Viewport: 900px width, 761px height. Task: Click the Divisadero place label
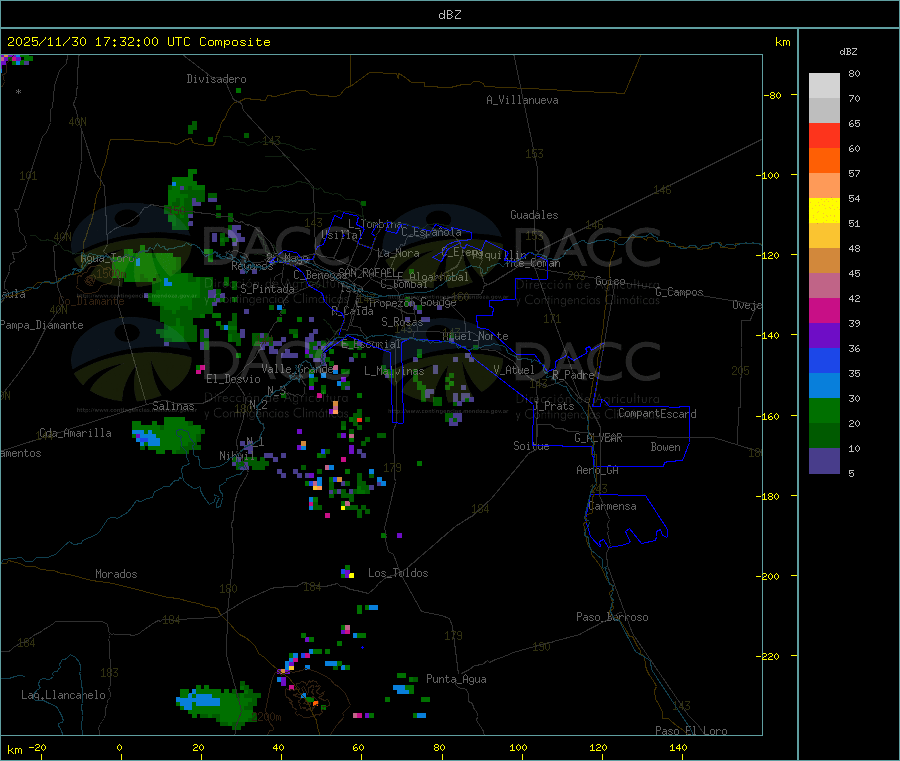click(x=216, y=79)
